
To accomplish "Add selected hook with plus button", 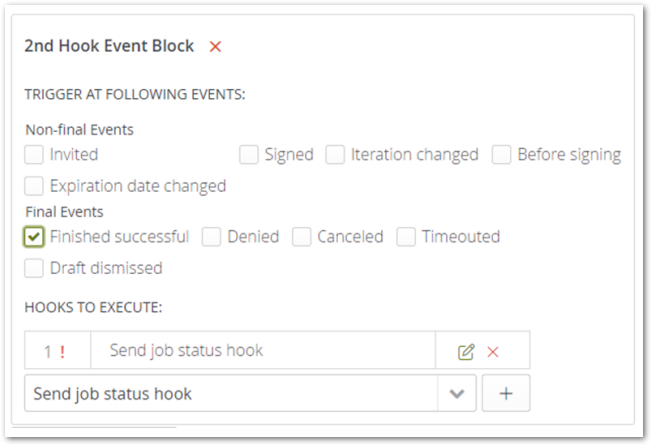I will [x=506, y=394].
